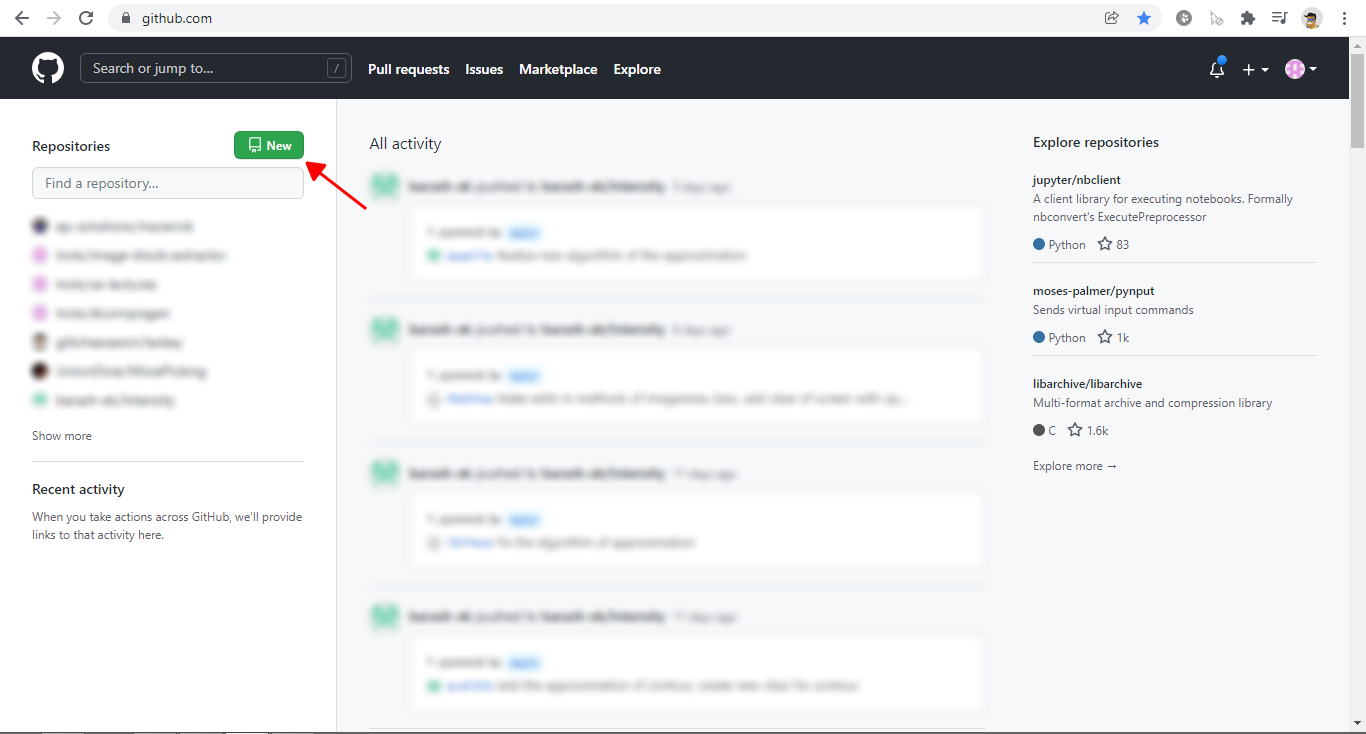
Task: Open the profile avatar menu
Action: click(1301, 69)
